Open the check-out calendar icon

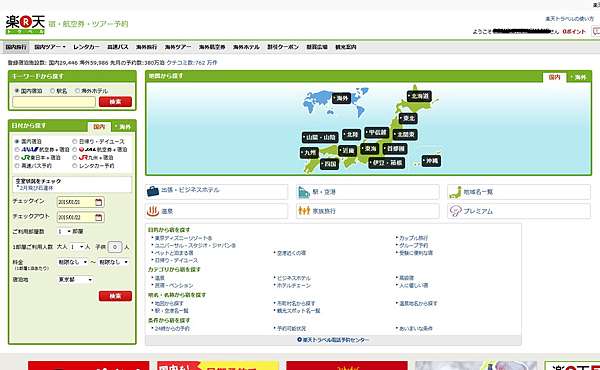[x=99, y=217]
